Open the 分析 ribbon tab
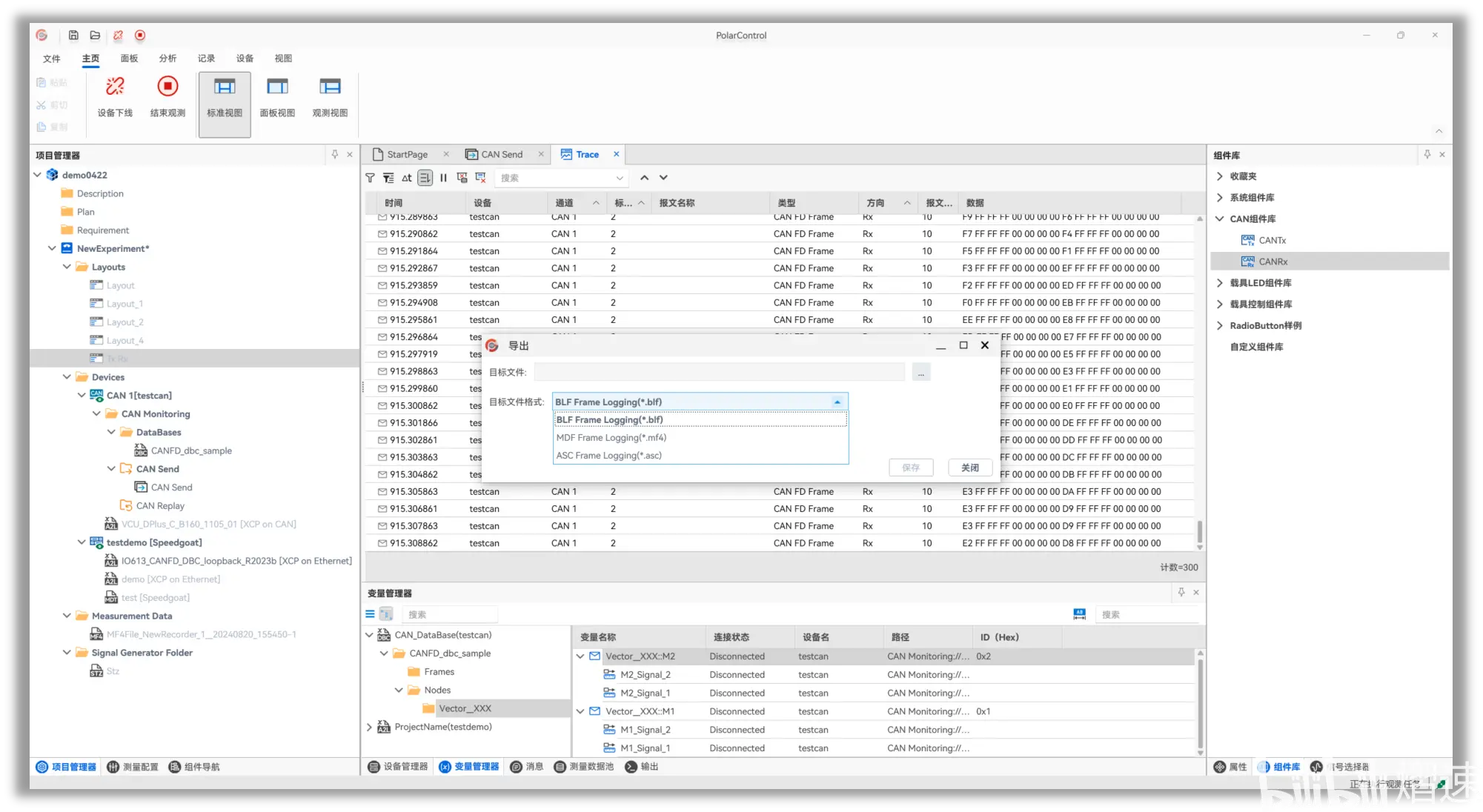 (167, 59)
